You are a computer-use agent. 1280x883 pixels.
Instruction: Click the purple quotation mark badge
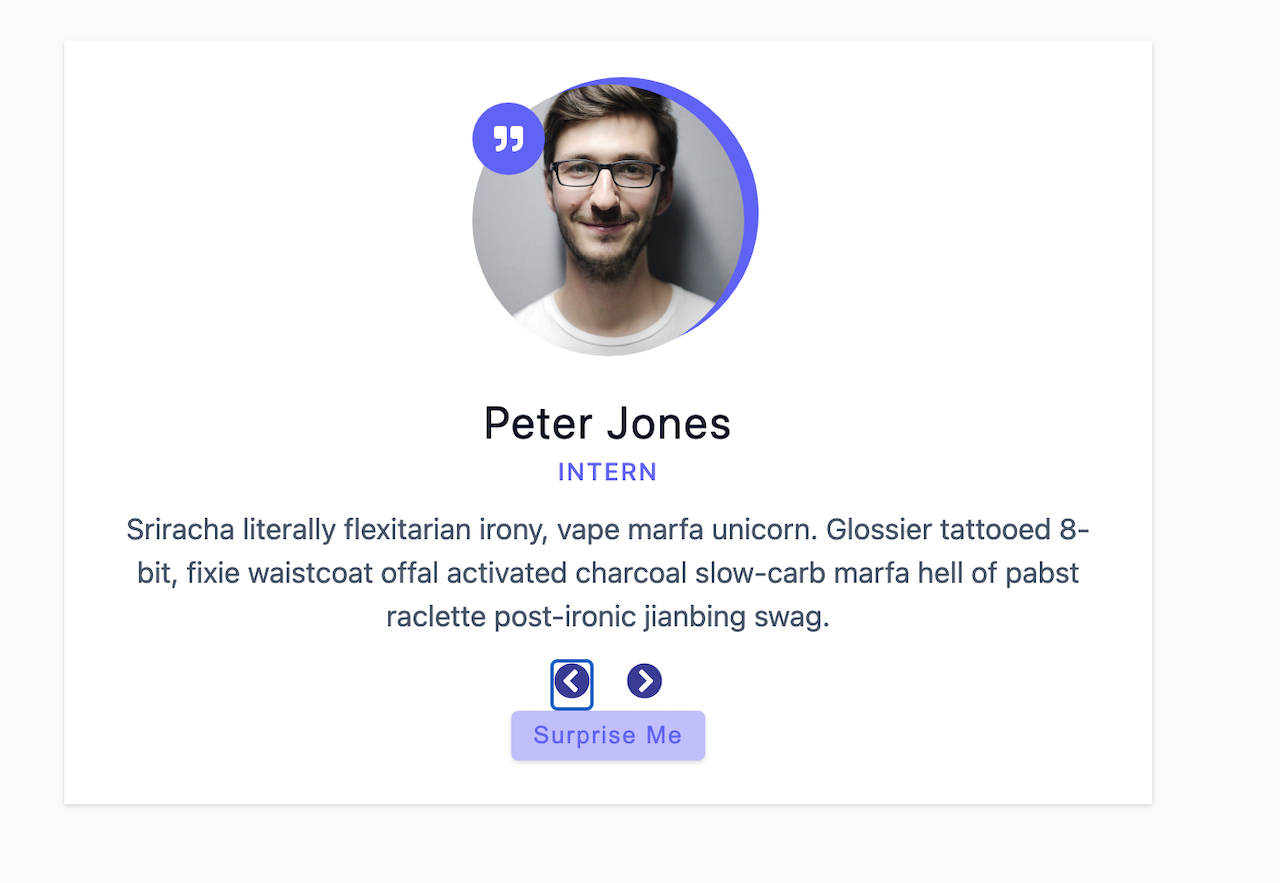click(508, 139)
